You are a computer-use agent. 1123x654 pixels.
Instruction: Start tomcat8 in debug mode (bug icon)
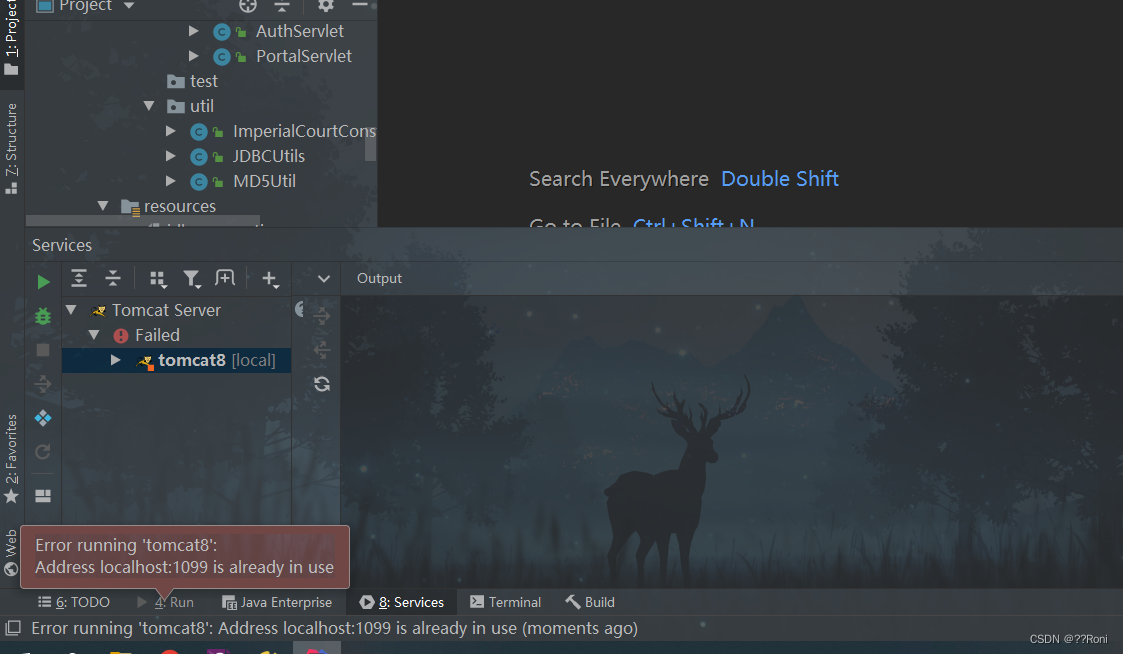(43, 315)
